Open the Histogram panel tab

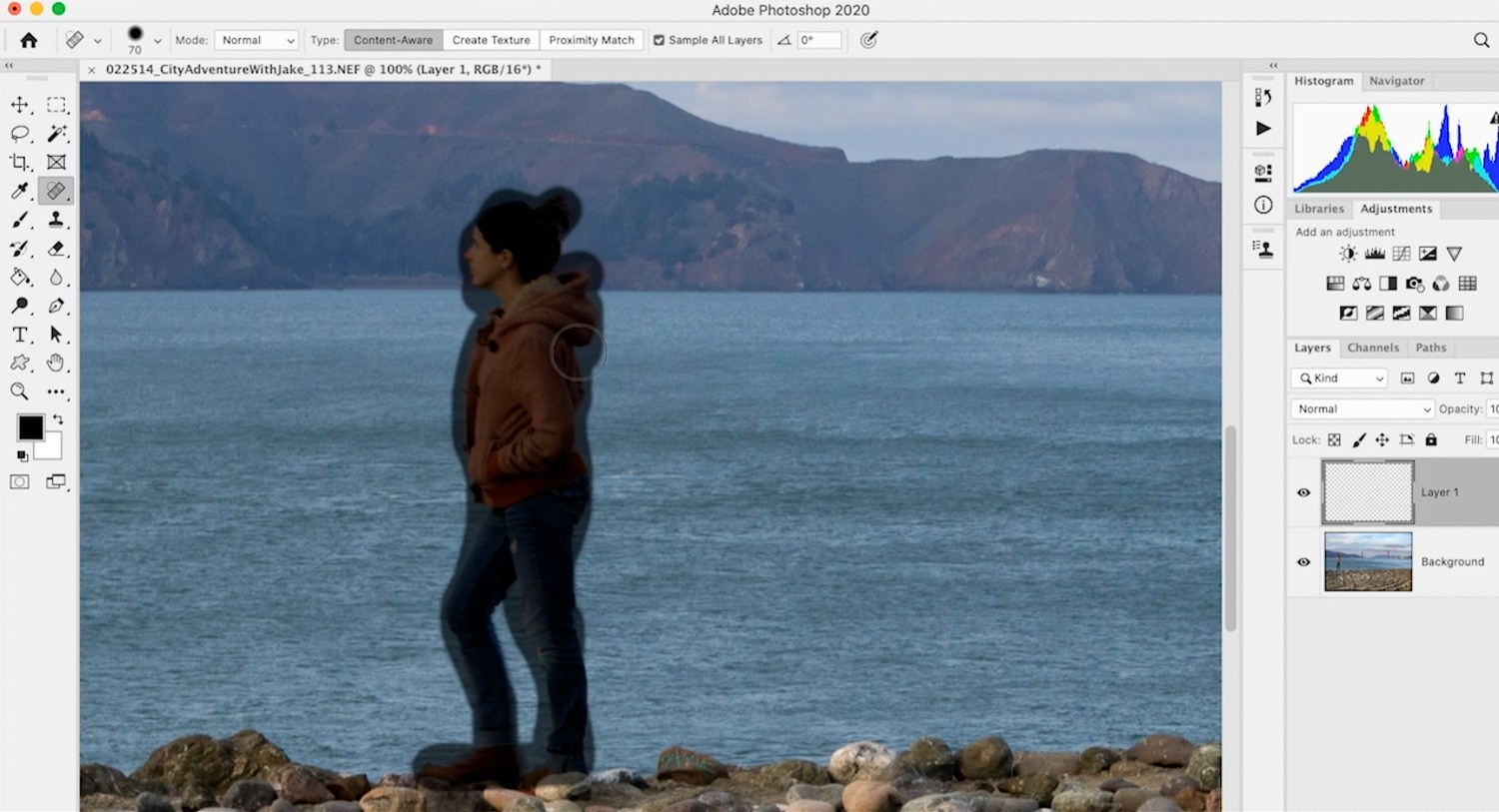click(x=1324, y=81)
